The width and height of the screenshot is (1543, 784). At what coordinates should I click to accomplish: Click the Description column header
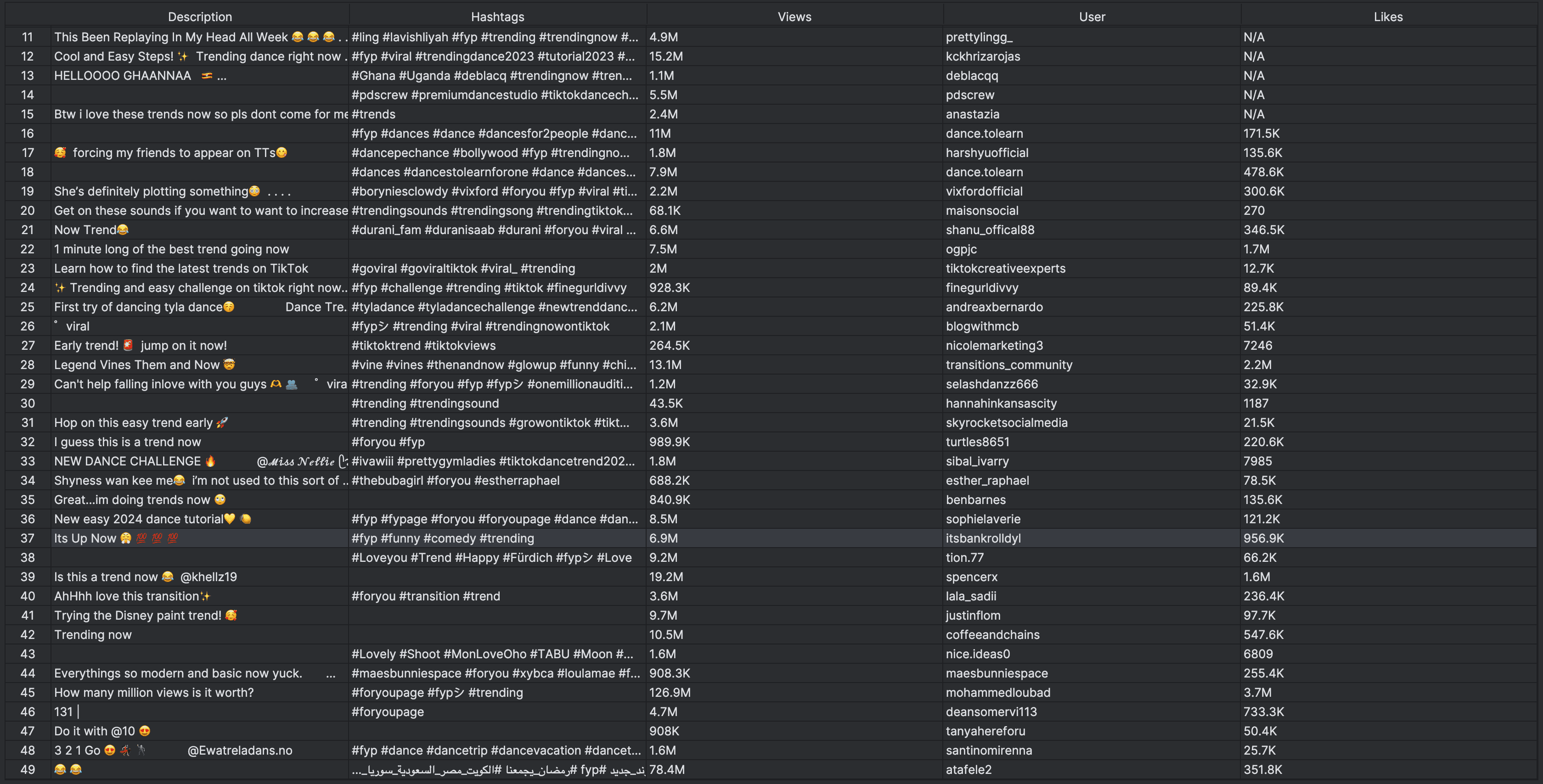pos(199,16)
